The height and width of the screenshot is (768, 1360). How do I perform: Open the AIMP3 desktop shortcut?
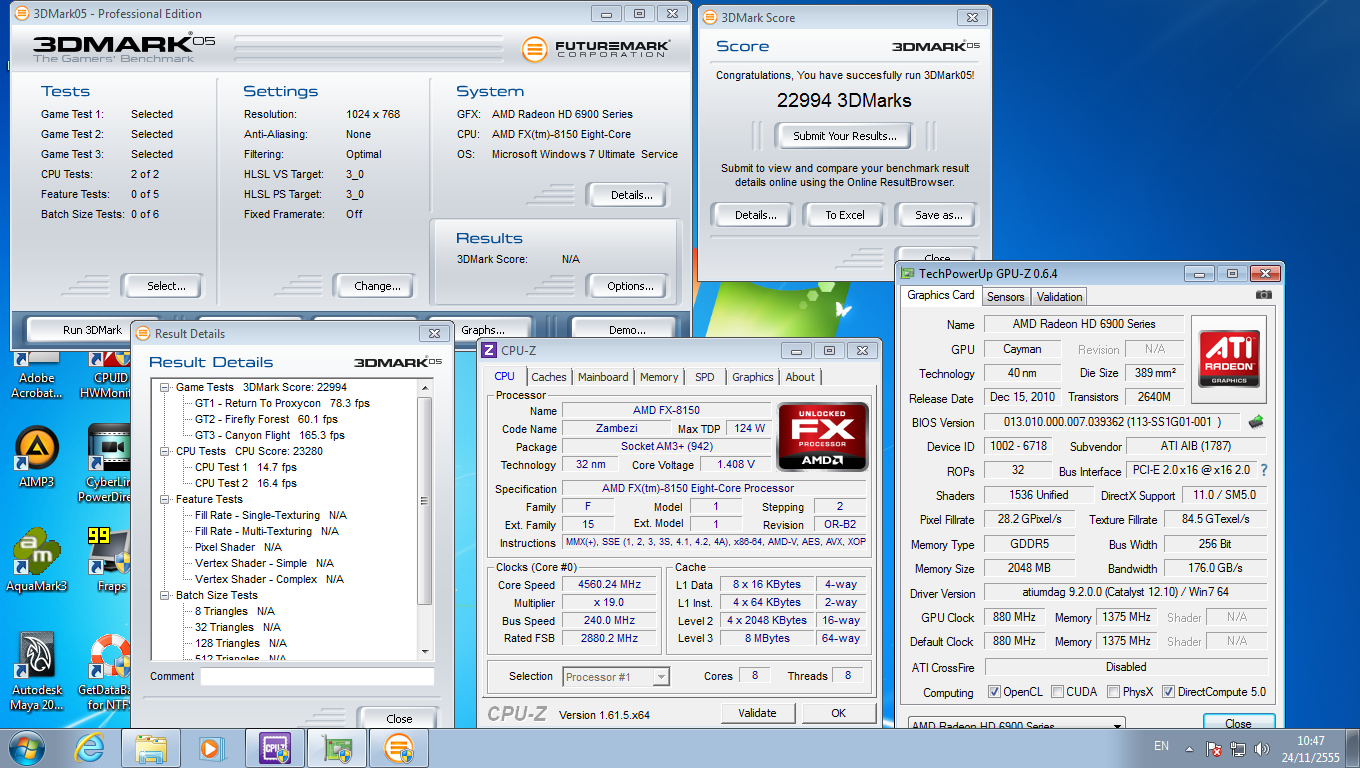37,458
